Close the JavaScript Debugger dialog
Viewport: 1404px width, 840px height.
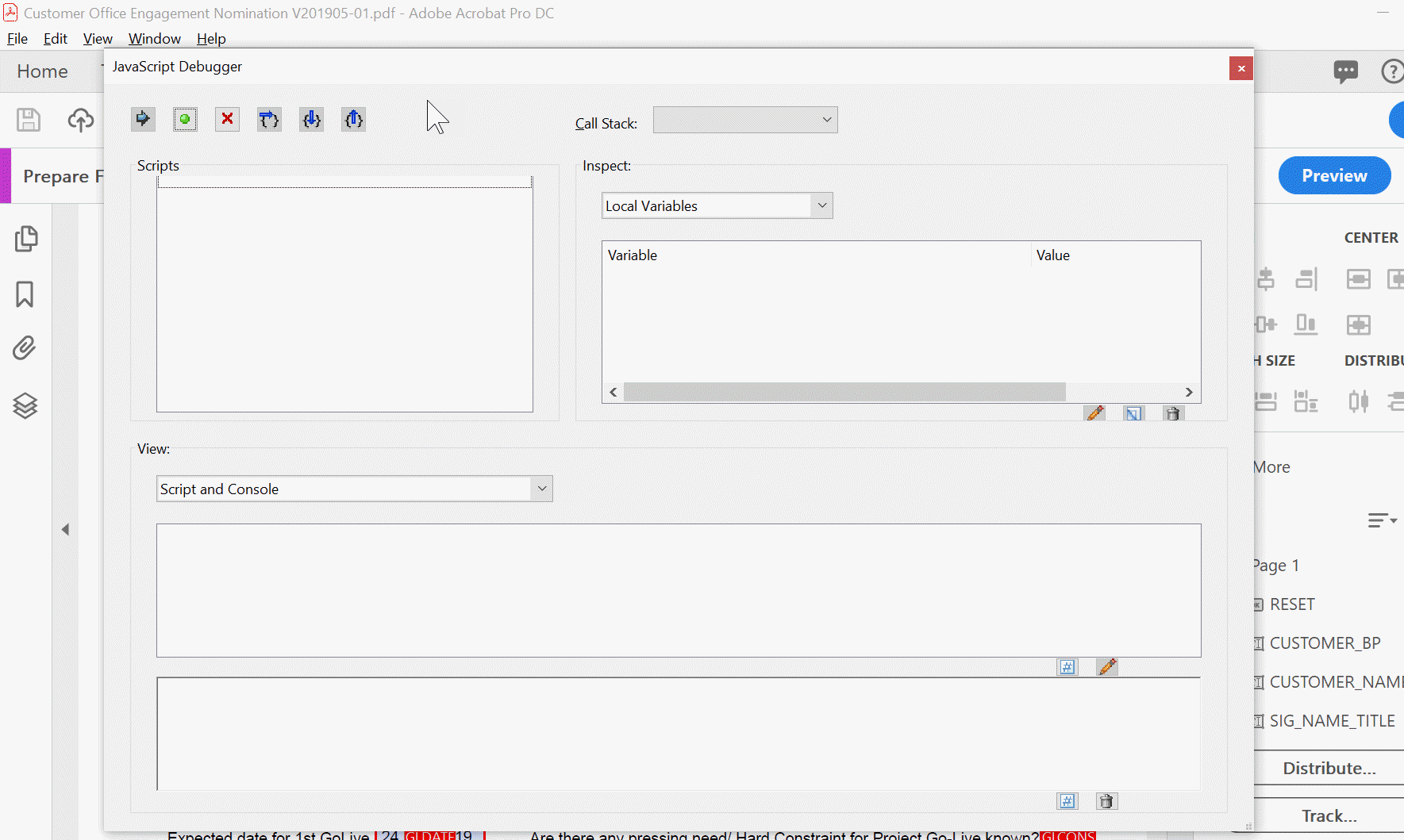pos(1241,68)
